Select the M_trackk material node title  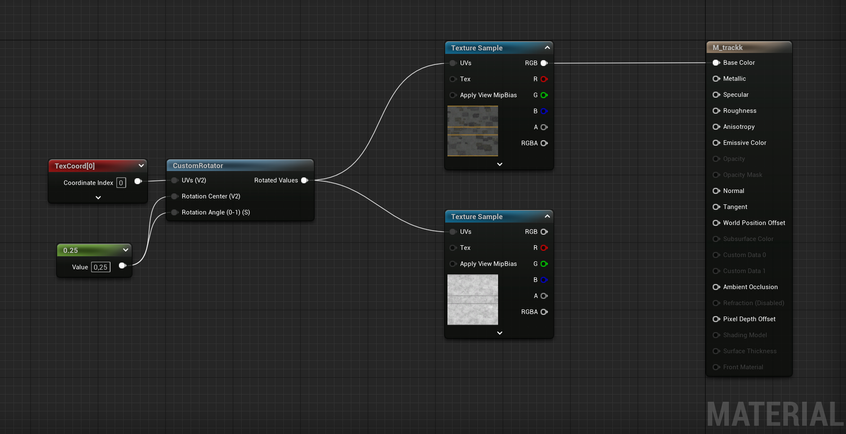(x=727, y=47)
